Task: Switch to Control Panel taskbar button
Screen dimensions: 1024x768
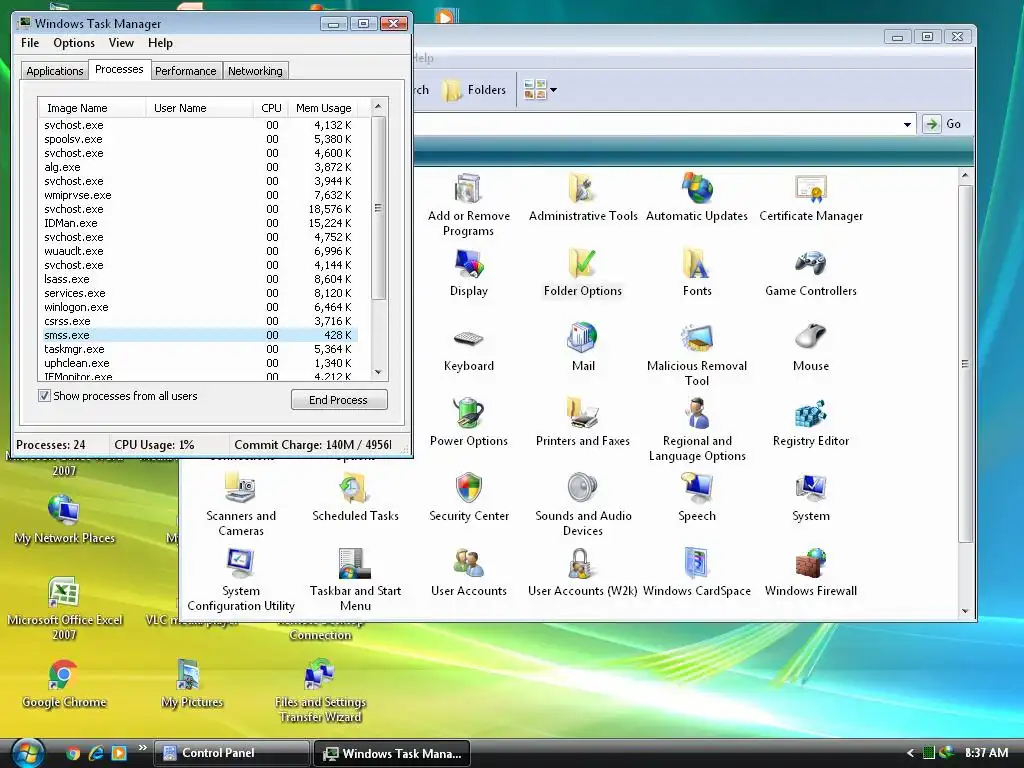Action: (x=231, y=753)
